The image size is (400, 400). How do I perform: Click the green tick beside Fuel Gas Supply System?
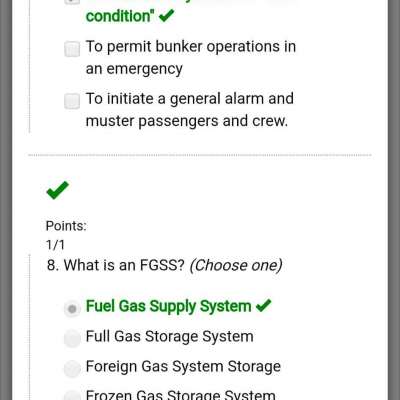(x=264, y=305)
